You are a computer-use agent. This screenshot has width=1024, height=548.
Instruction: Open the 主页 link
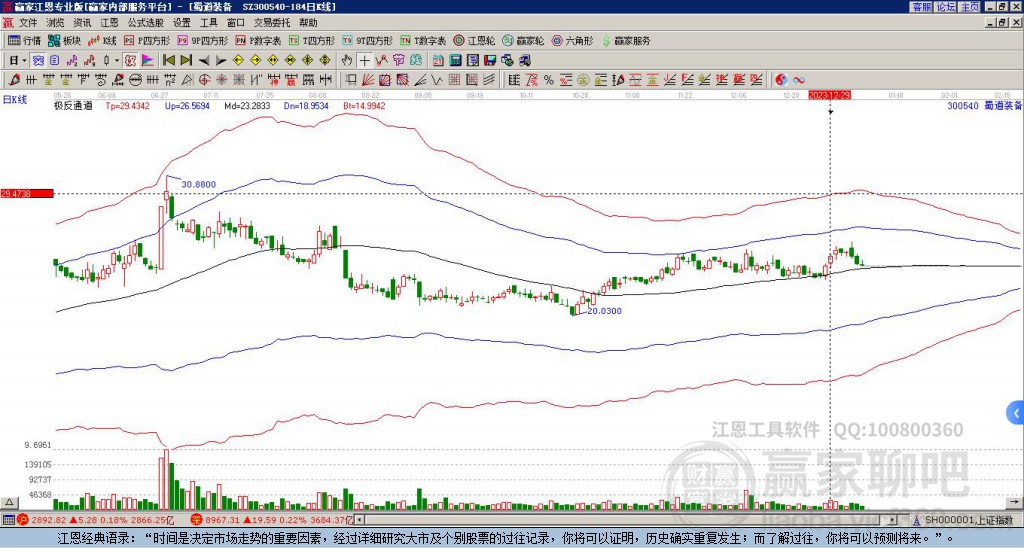970,6
